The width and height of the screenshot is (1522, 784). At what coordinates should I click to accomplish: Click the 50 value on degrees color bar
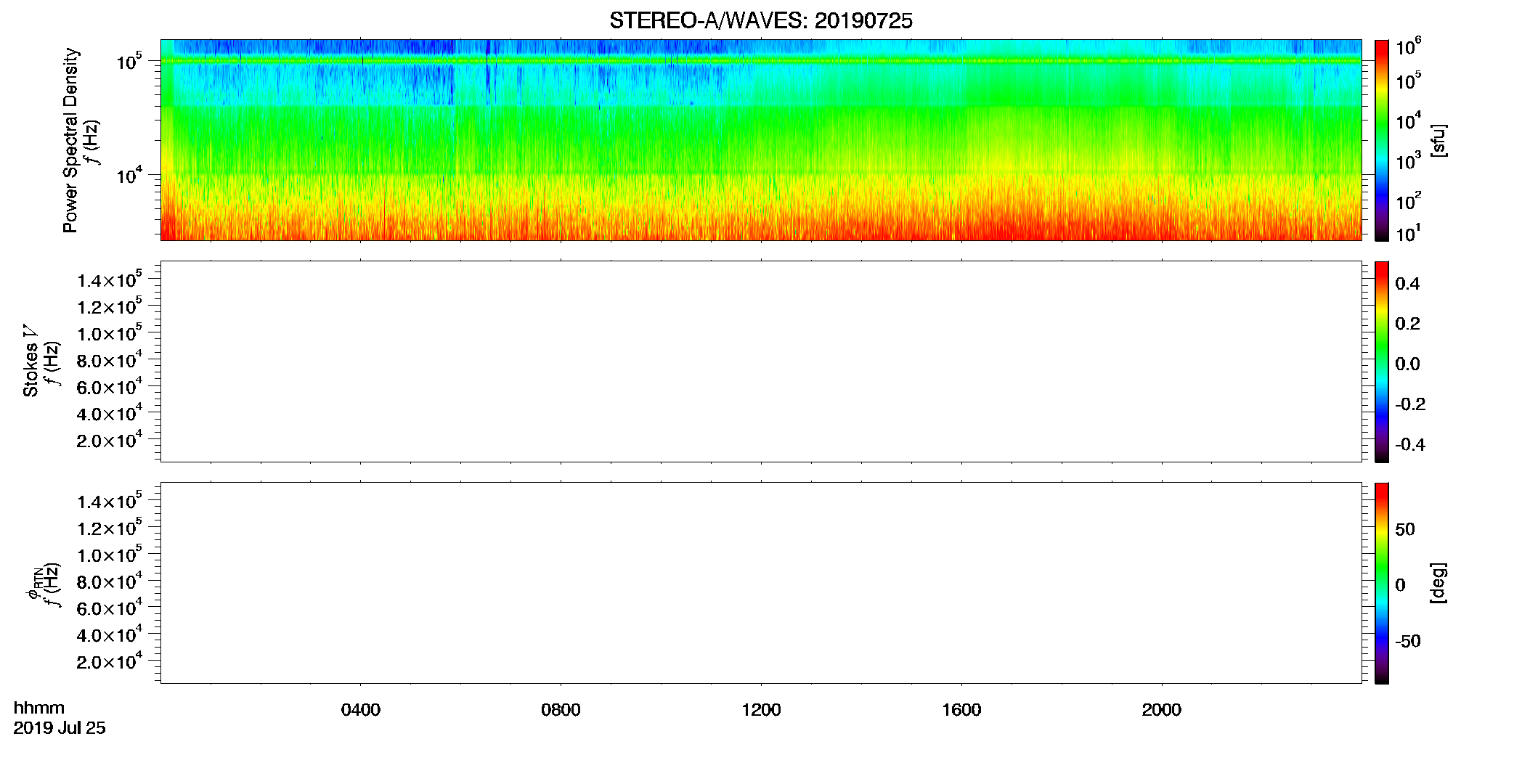(1405, 529)
